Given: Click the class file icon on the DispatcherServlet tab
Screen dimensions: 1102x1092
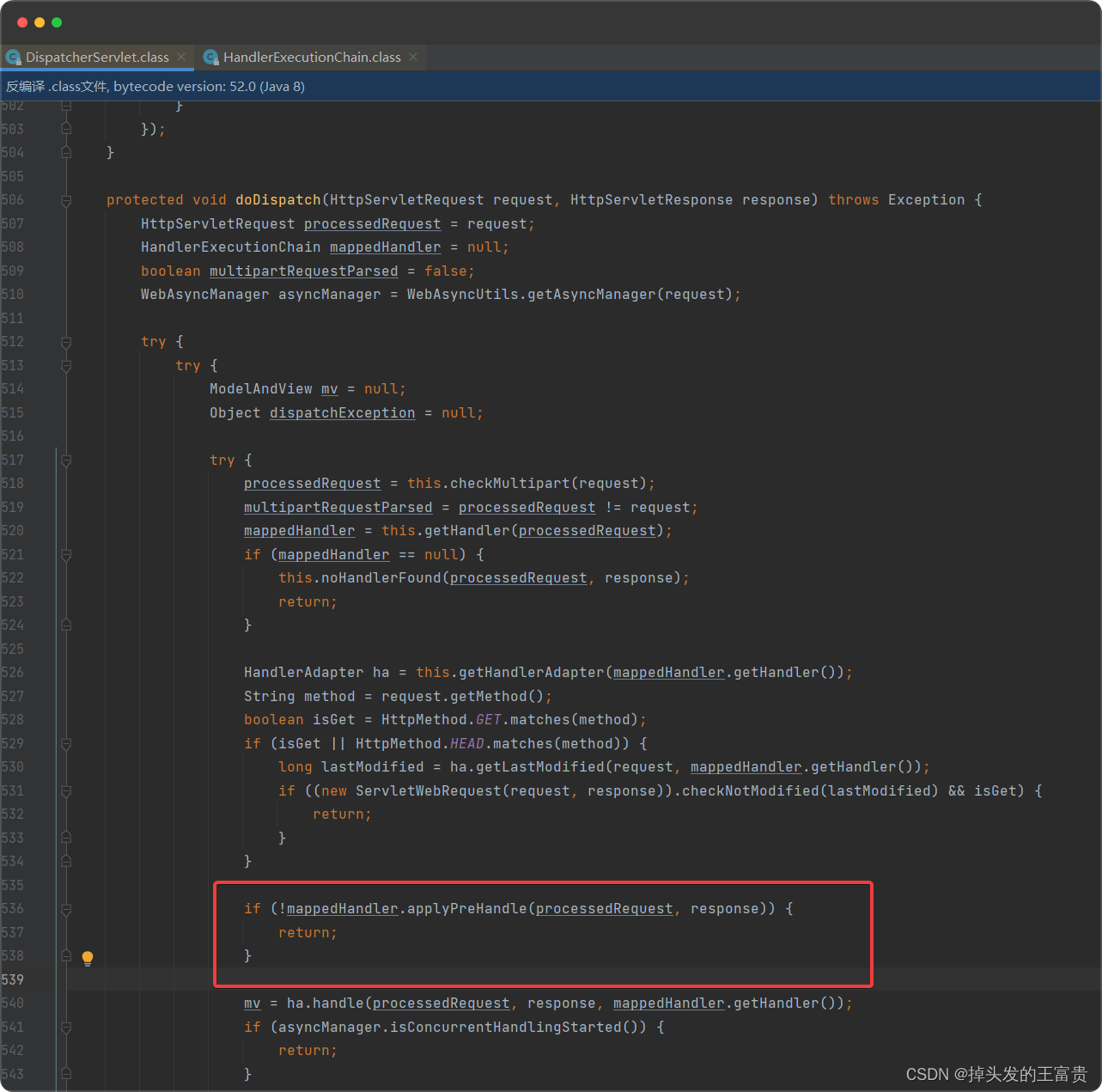Looking at the screenshot, I should pos(13,58).
